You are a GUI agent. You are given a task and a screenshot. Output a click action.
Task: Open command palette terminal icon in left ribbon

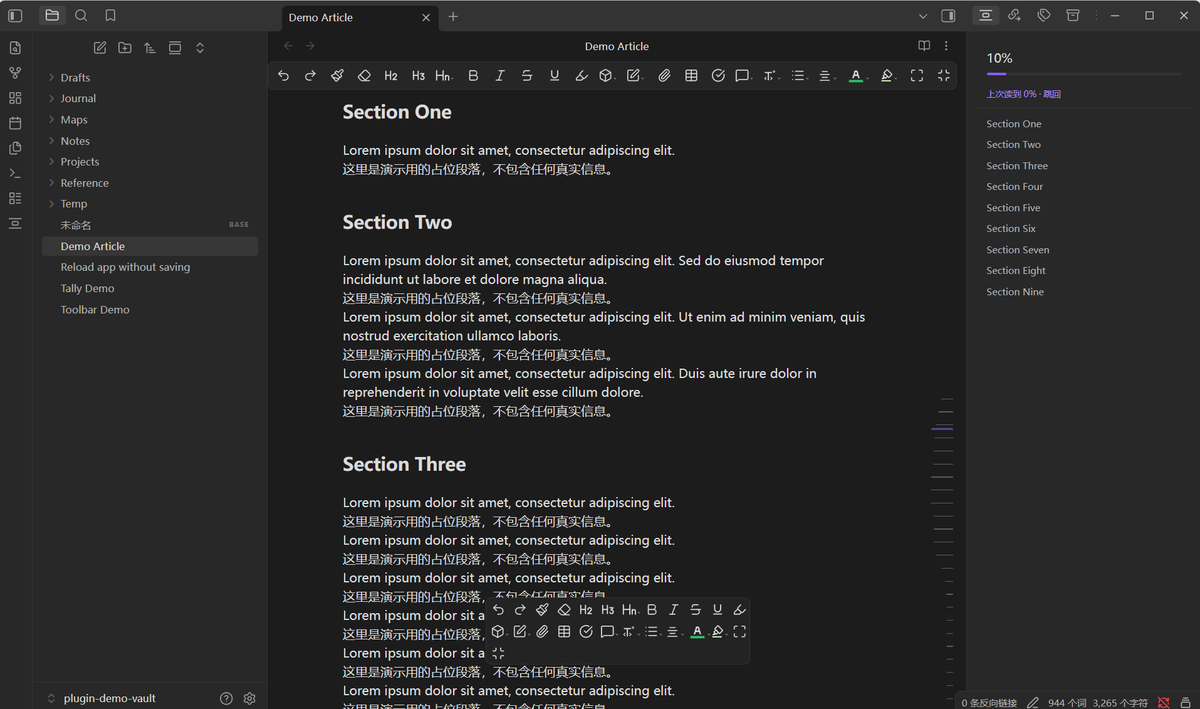(x=15, y=173)
